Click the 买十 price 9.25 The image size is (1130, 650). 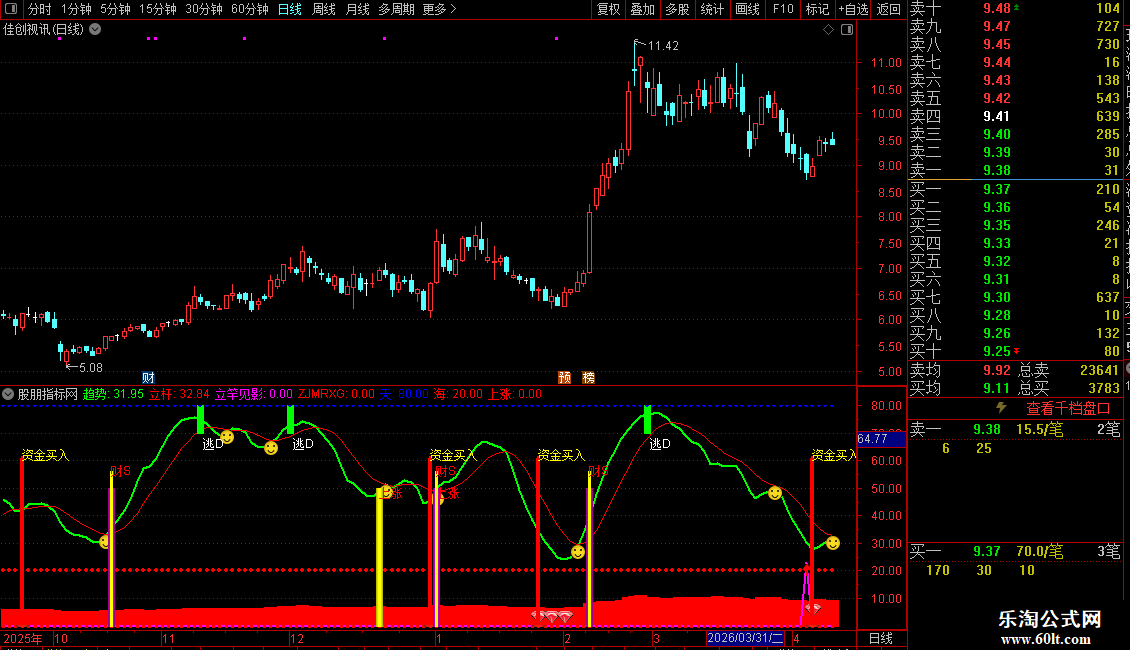(x=997, y=351)
